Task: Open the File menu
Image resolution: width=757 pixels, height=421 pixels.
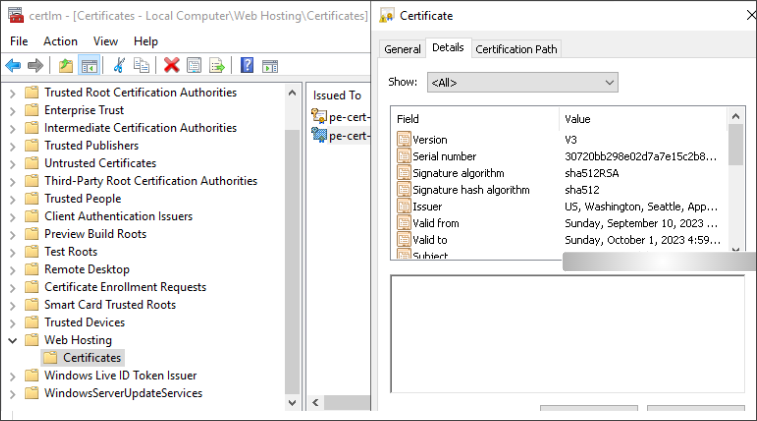Action: click(x=19, y=41)
